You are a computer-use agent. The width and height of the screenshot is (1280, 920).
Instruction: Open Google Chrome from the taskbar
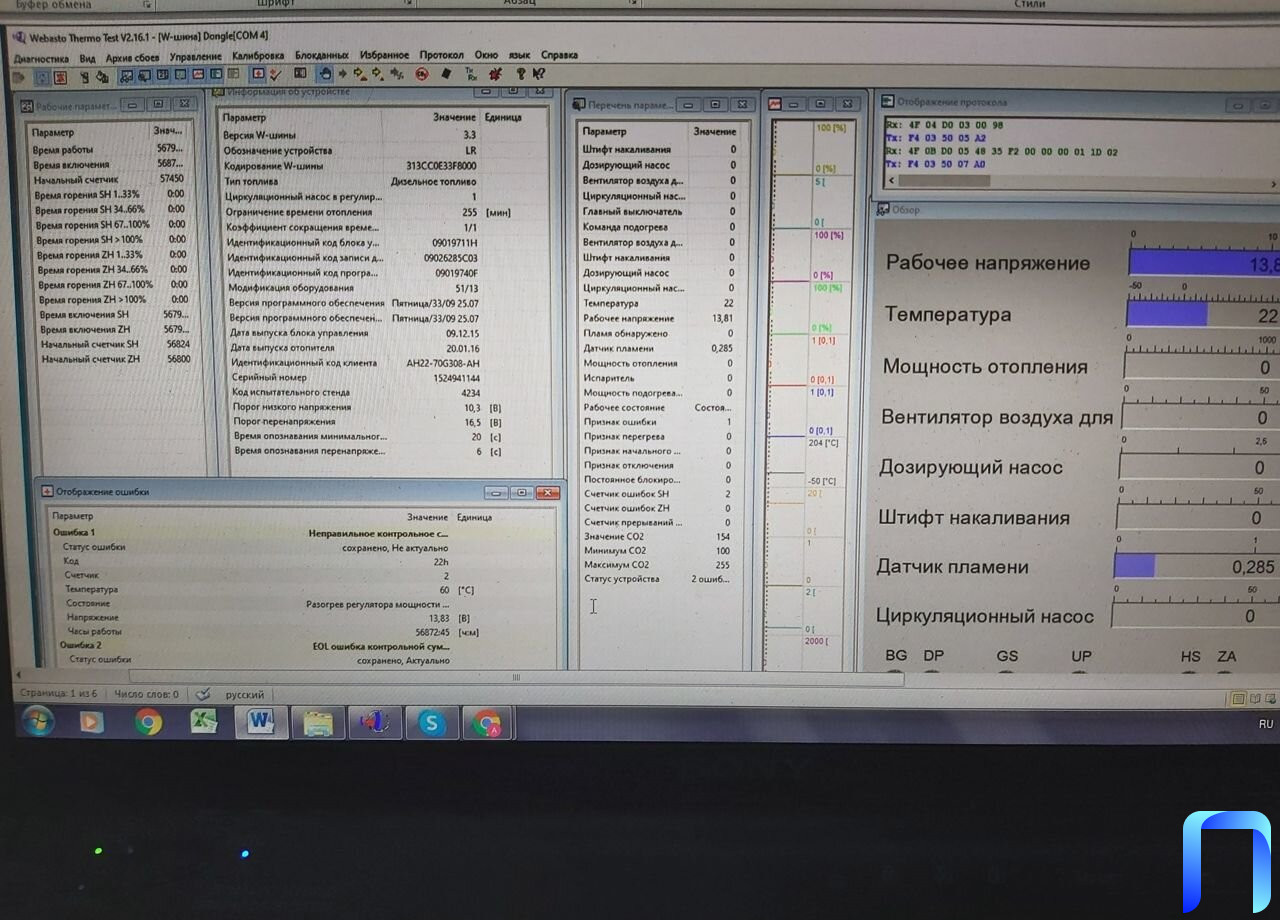(148, 721)
